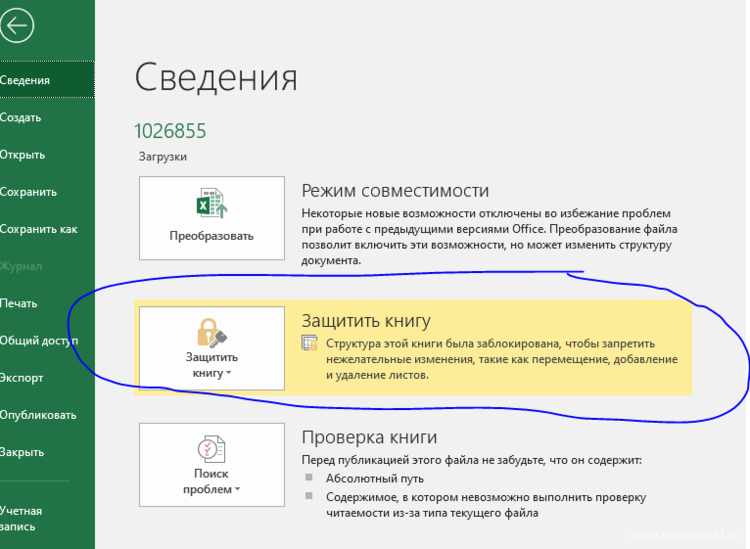Select Открыть in the backstage menu
This screenshot has height=549, width=750.
point(47,154)
